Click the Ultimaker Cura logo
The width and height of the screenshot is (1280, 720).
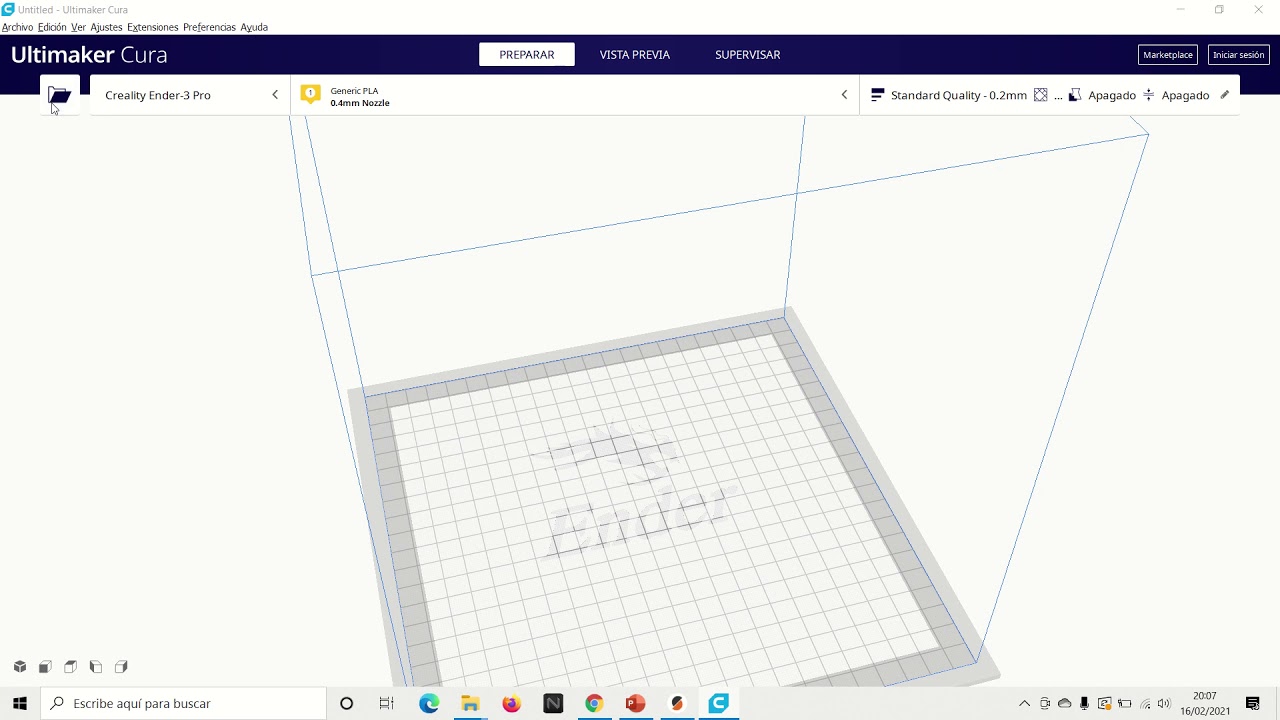coord(89,55)
